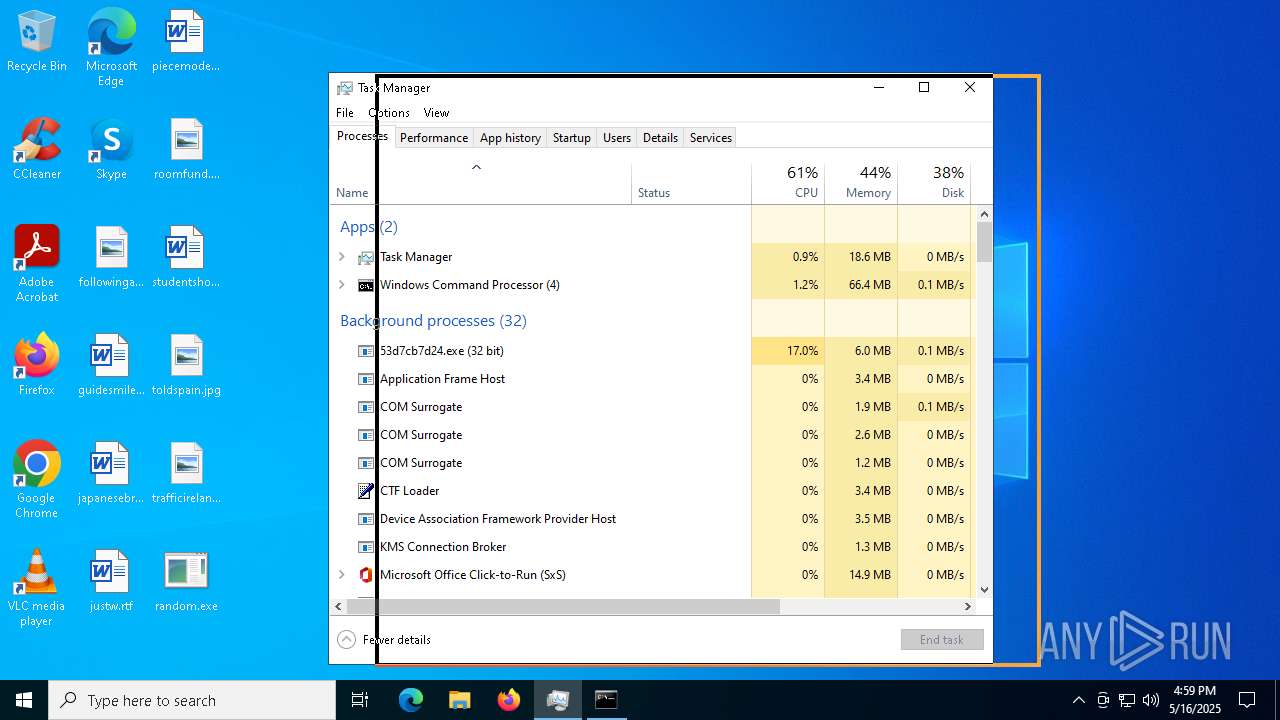Viewport: 1280px width, 720px height.
Task: Click the Windows Command Processor icon
Action: [366, 285]
